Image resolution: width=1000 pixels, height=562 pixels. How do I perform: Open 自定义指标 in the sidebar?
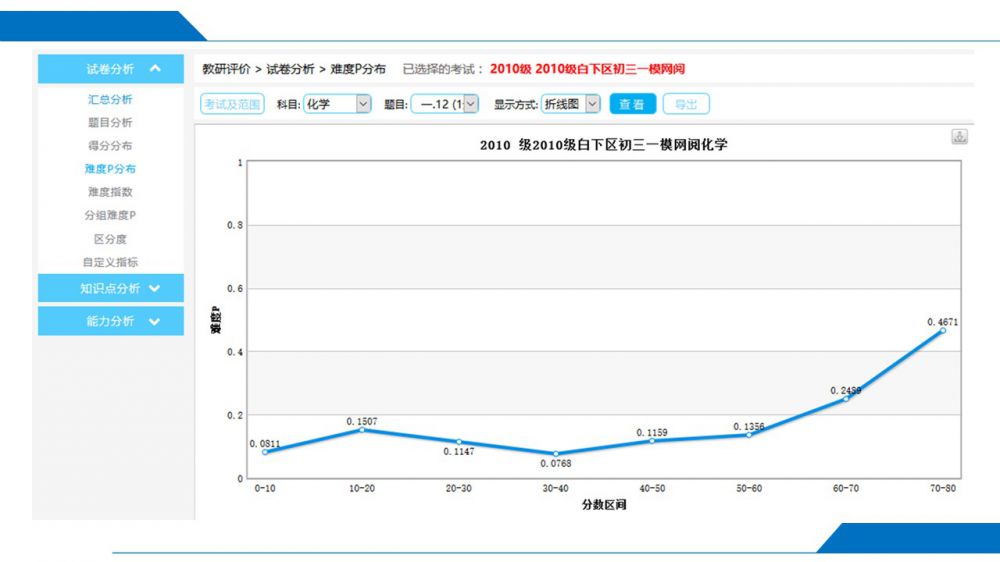pos(110,262)
